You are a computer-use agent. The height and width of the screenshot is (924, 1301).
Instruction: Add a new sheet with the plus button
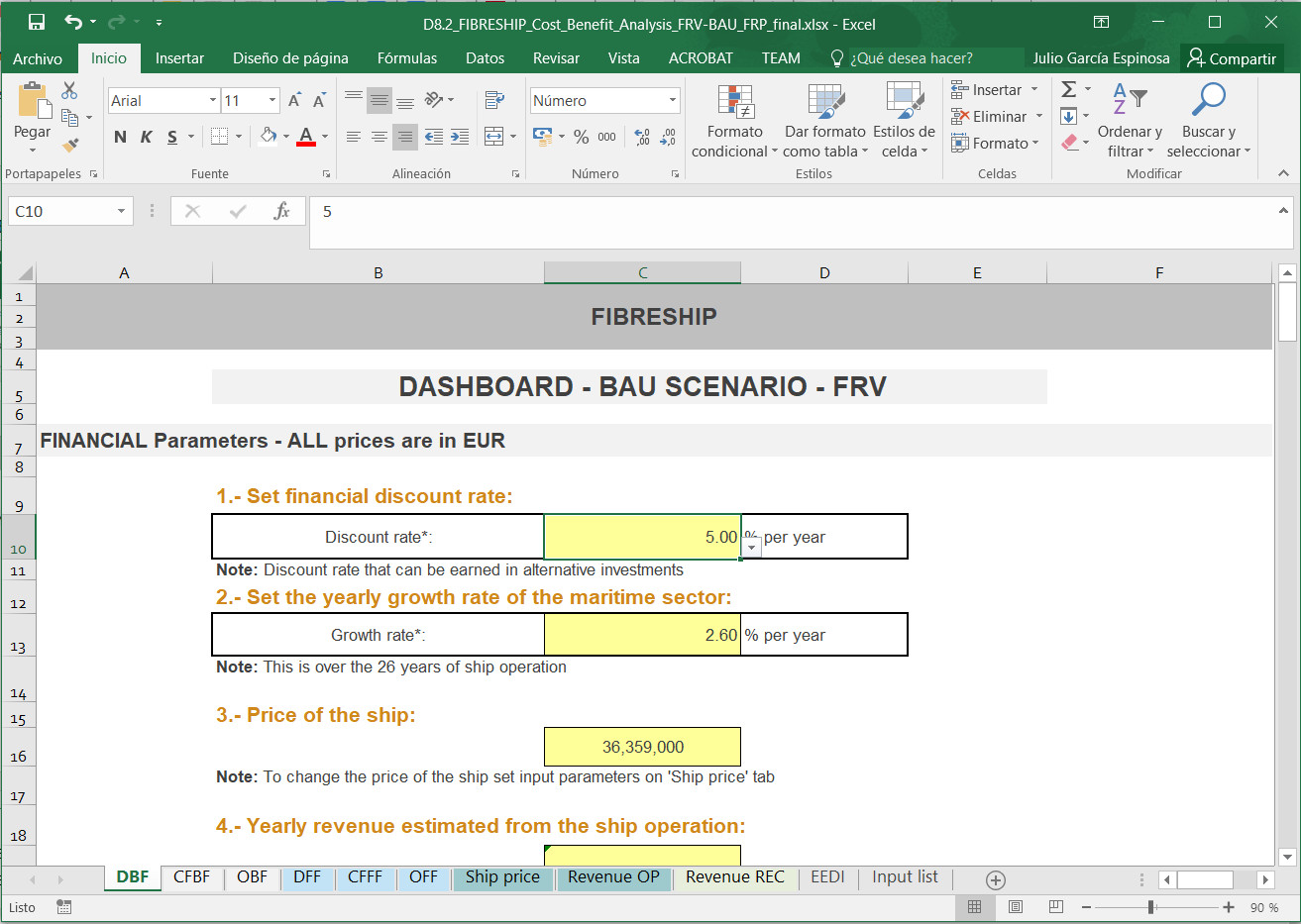coord(995,878)
